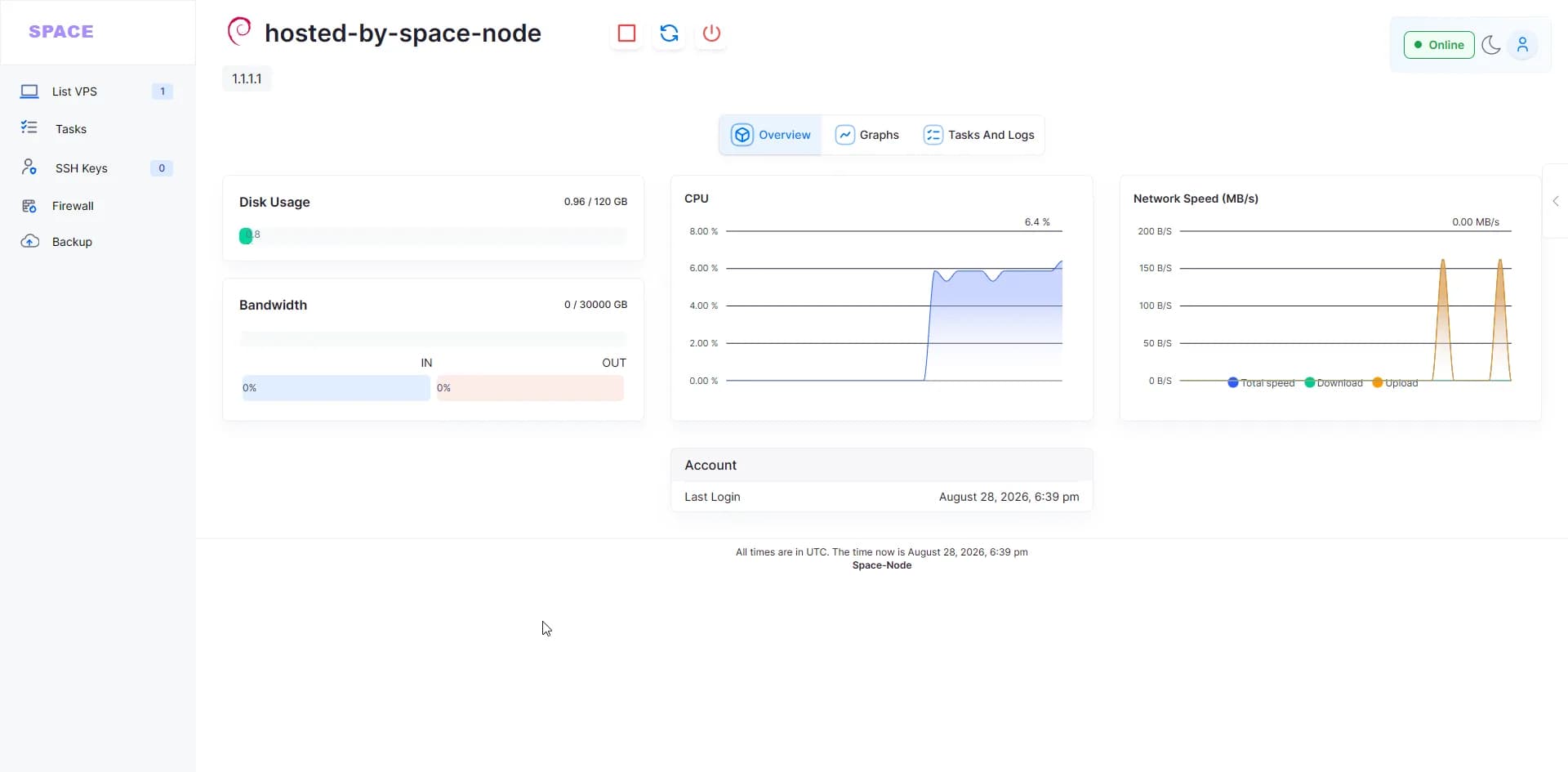Viewport: 1568px width, 772px height.
Task: Switch to Tasks And Logs tab
Action: tap(978, 135)
